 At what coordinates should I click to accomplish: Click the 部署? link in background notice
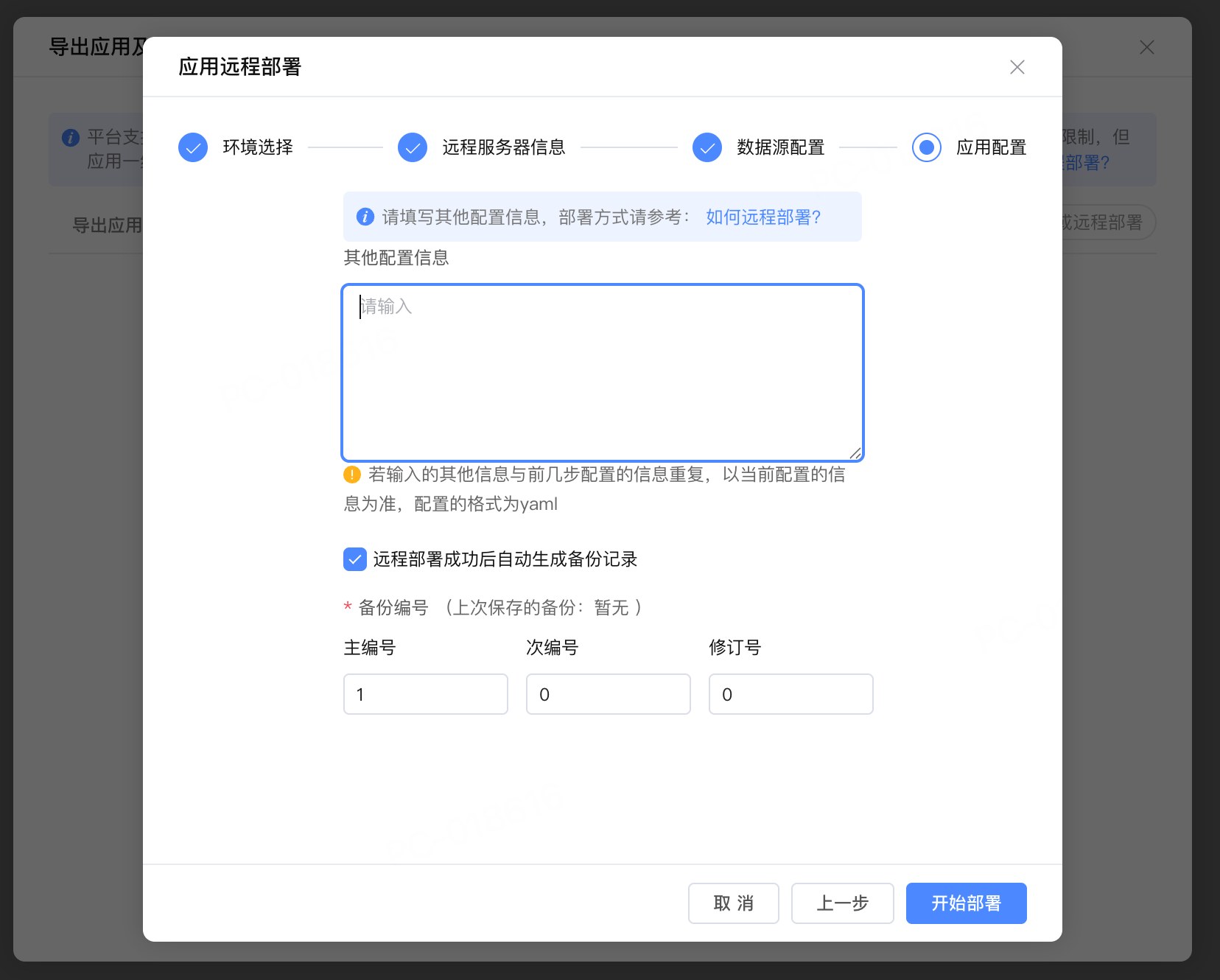click(x=1086, y=162)
